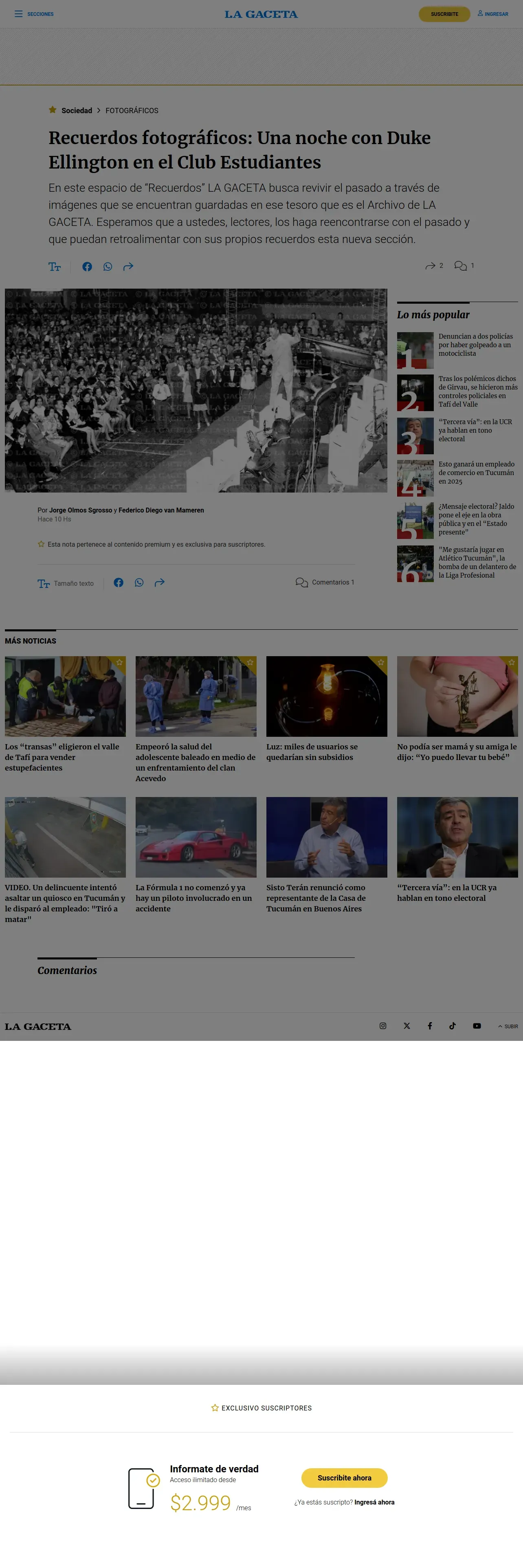Open the Secciones hamburger menu

(19, 14)
